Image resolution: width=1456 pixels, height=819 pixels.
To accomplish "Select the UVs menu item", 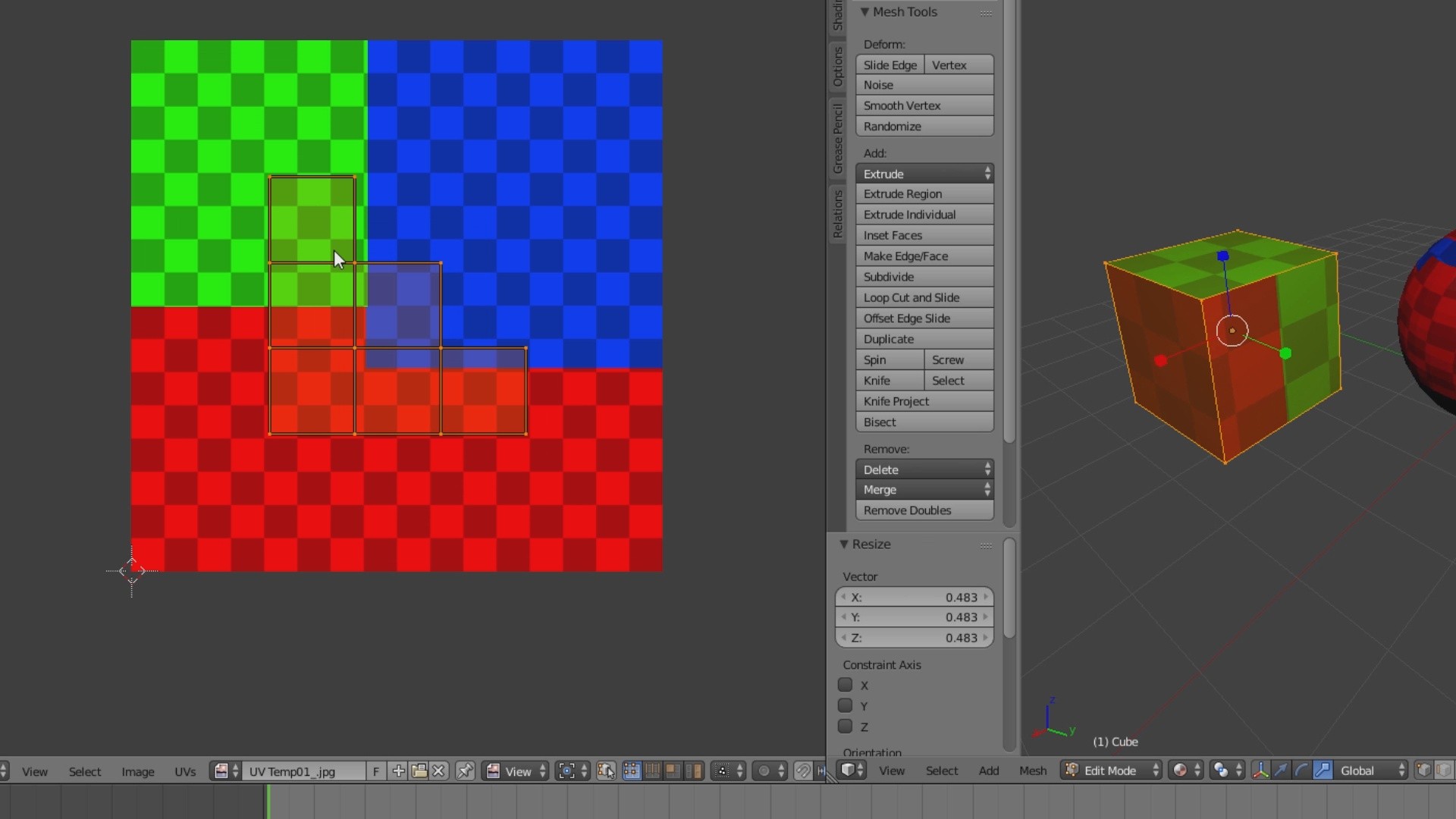I will [186, 770].
